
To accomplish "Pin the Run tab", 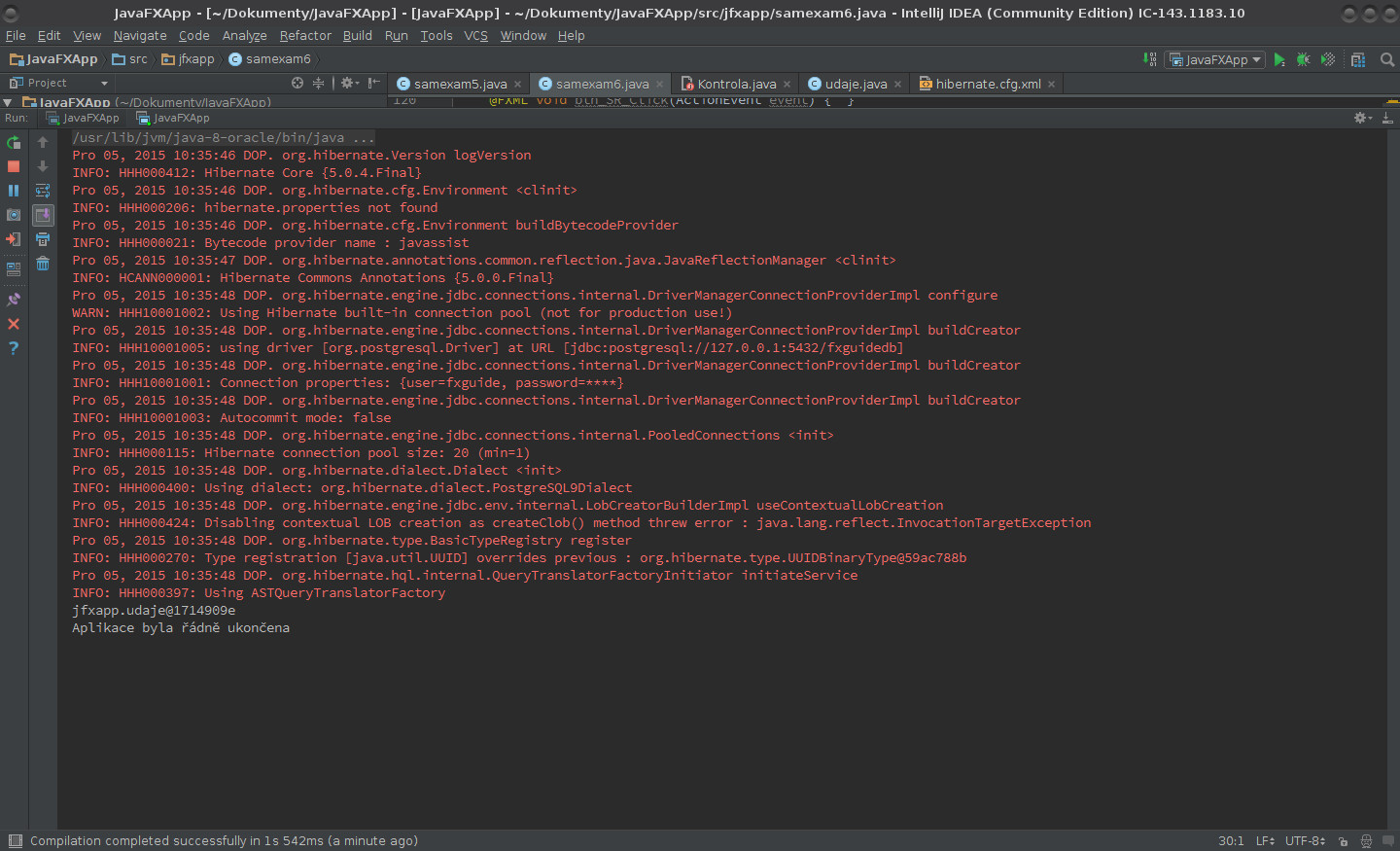I will [14, 300].
